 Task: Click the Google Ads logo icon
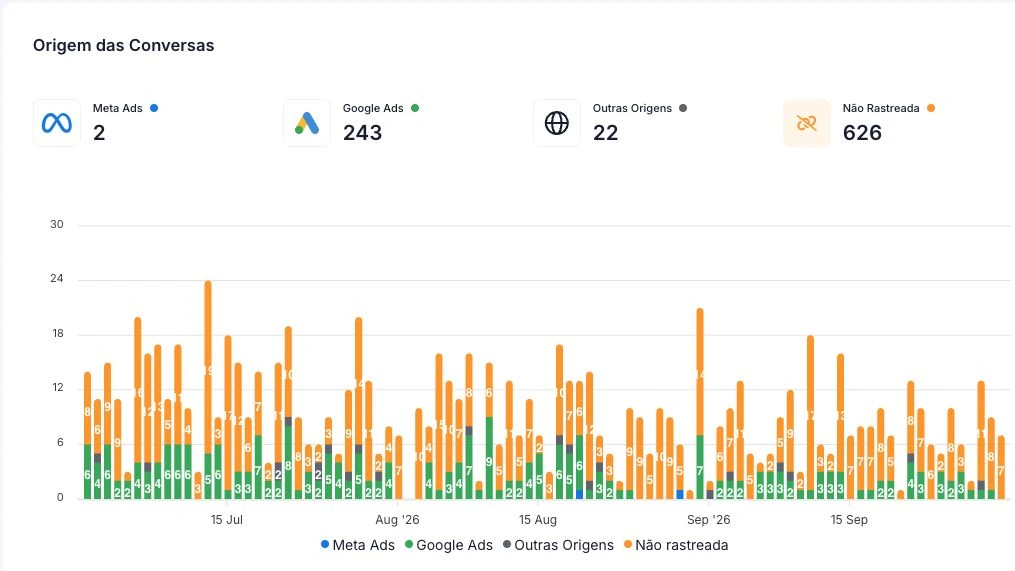(307, 123)
